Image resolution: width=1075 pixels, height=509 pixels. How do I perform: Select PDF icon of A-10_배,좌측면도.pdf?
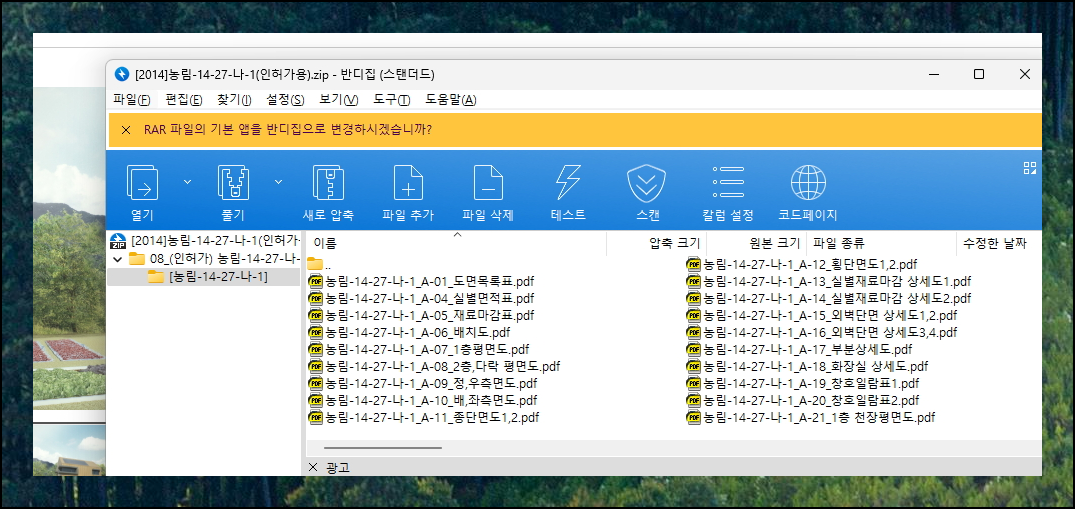[315, 400]
